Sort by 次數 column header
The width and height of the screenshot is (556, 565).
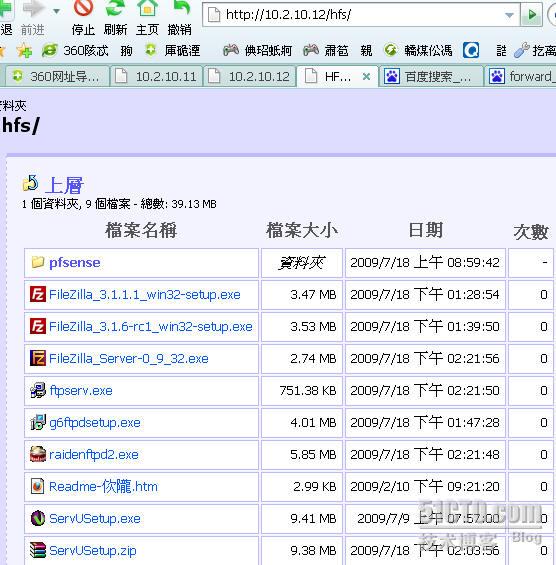531,232
